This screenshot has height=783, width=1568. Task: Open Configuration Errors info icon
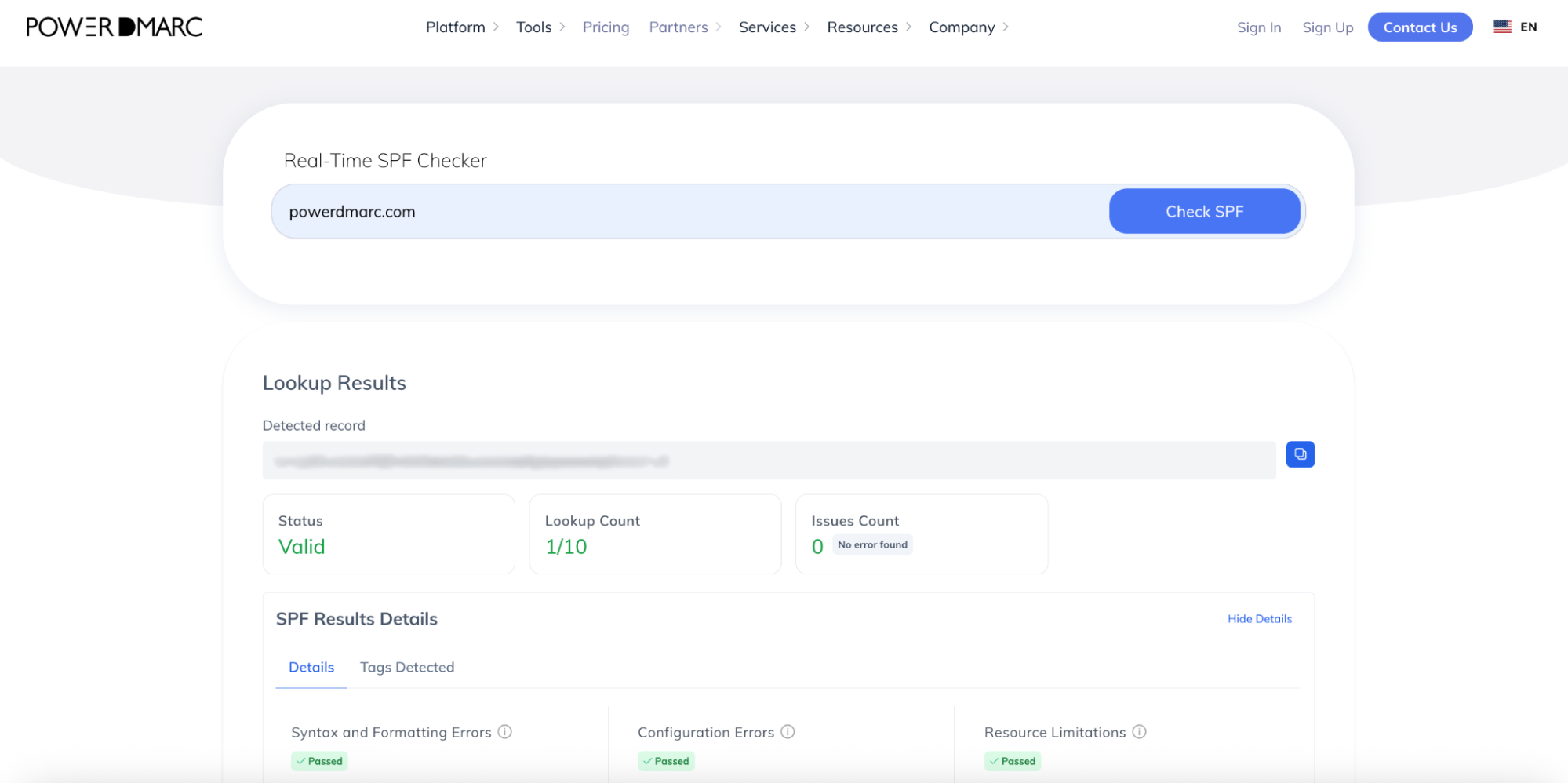tap(788, 732)
